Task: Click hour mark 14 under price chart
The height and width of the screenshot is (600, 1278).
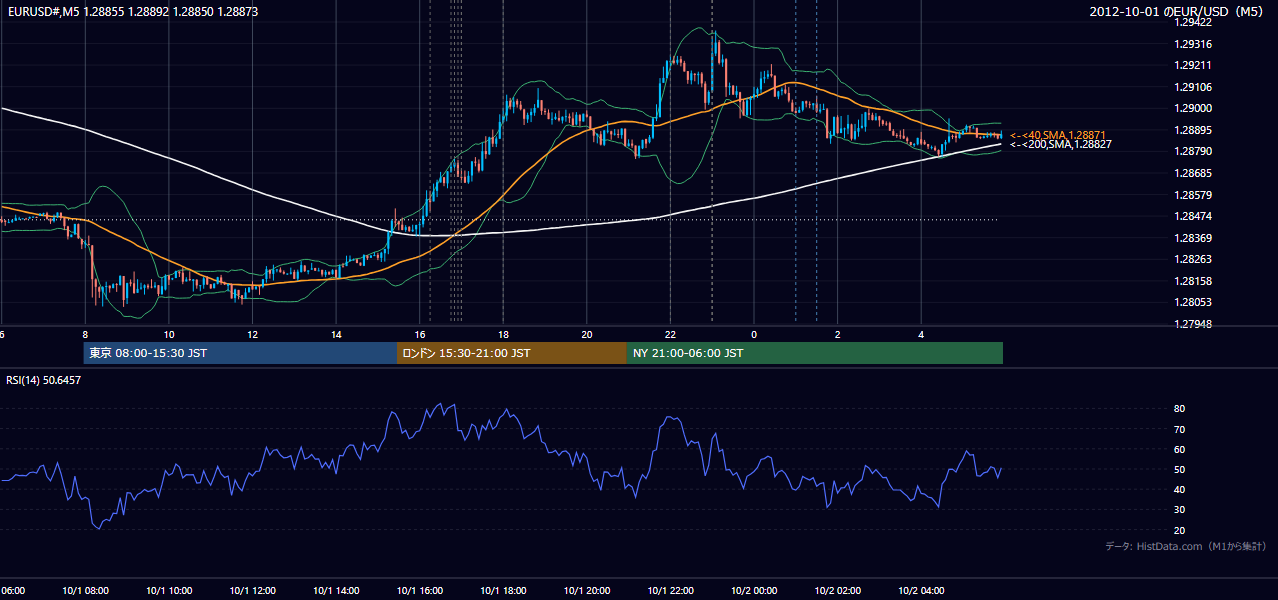Action: coord(336,334)
